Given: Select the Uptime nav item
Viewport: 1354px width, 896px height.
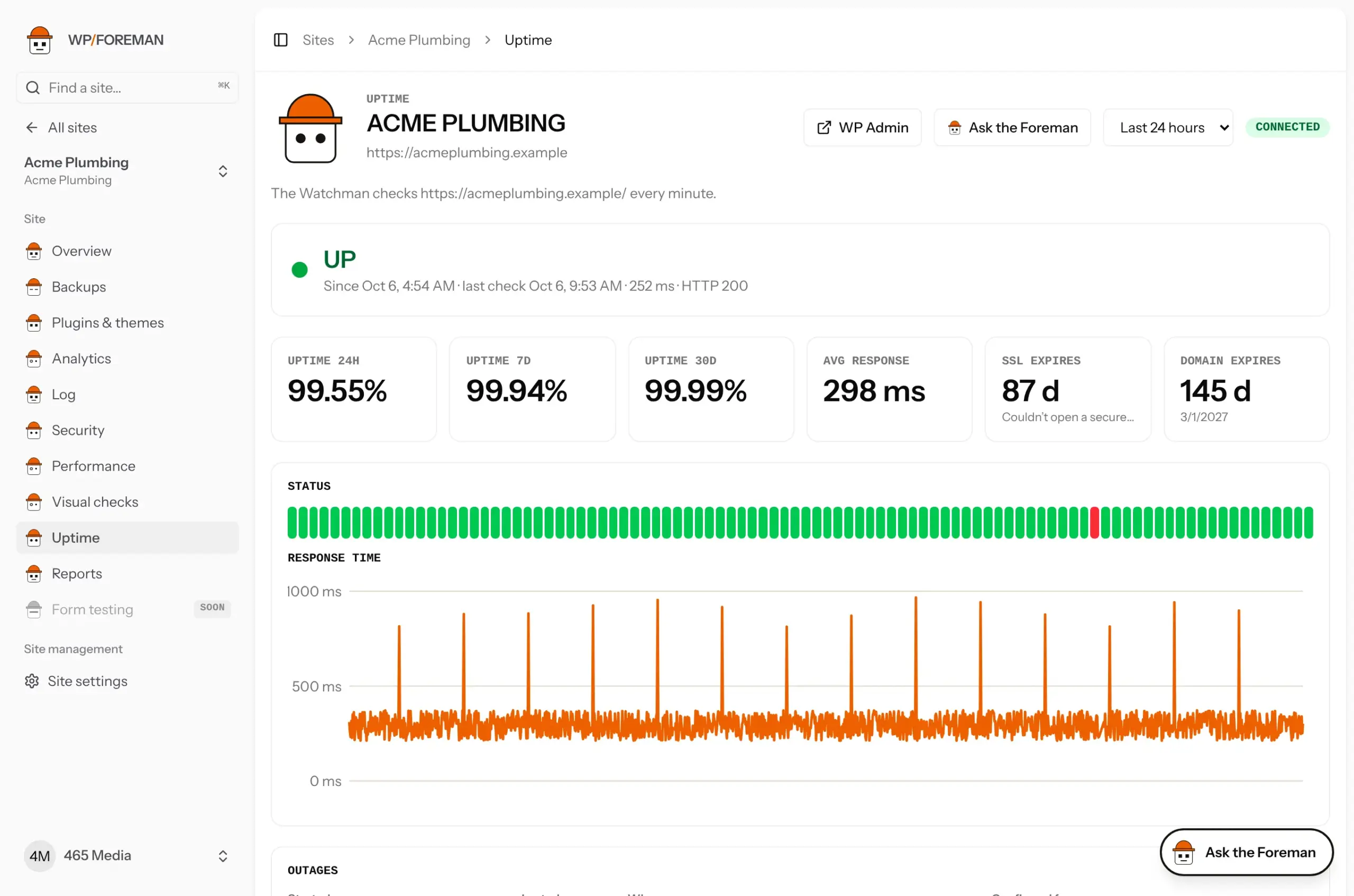Looking at the screenshot, I should 127,538.
